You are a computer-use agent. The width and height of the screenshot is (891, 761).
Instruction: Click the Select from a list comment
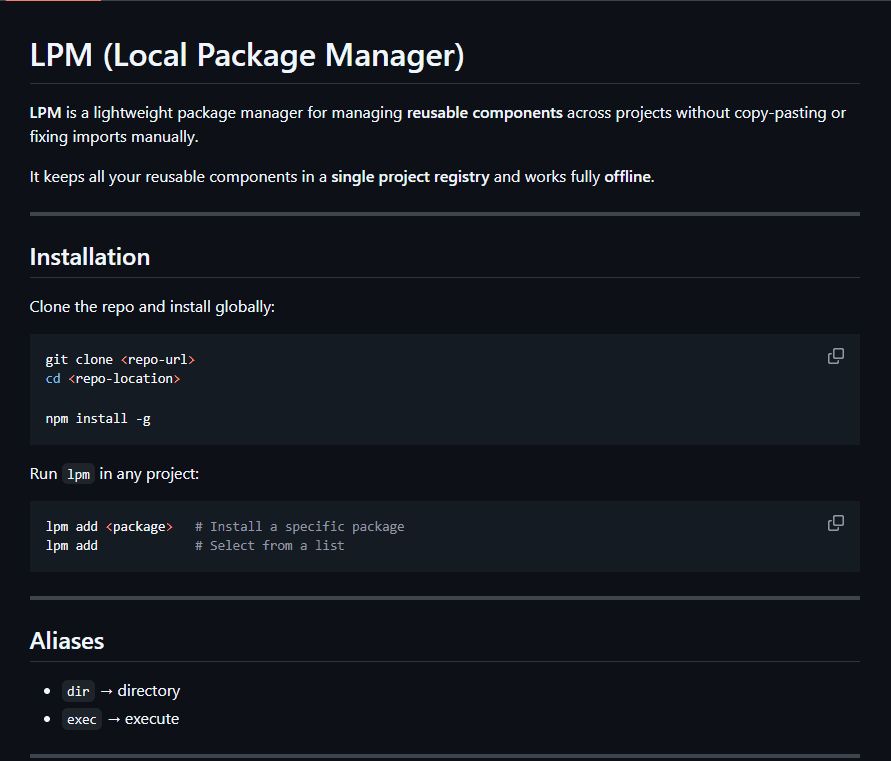(273, 545)
